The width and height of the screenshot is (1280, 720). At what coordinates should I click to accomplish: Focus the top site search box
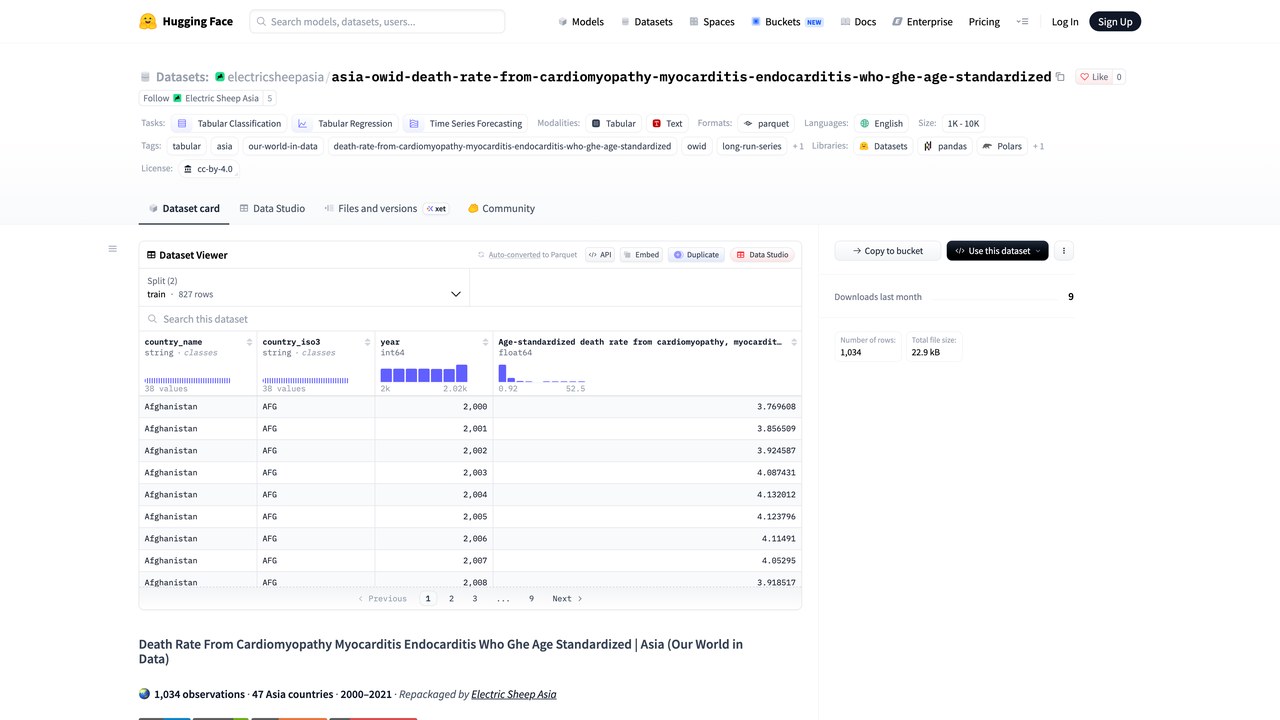(x=377, y=21)
